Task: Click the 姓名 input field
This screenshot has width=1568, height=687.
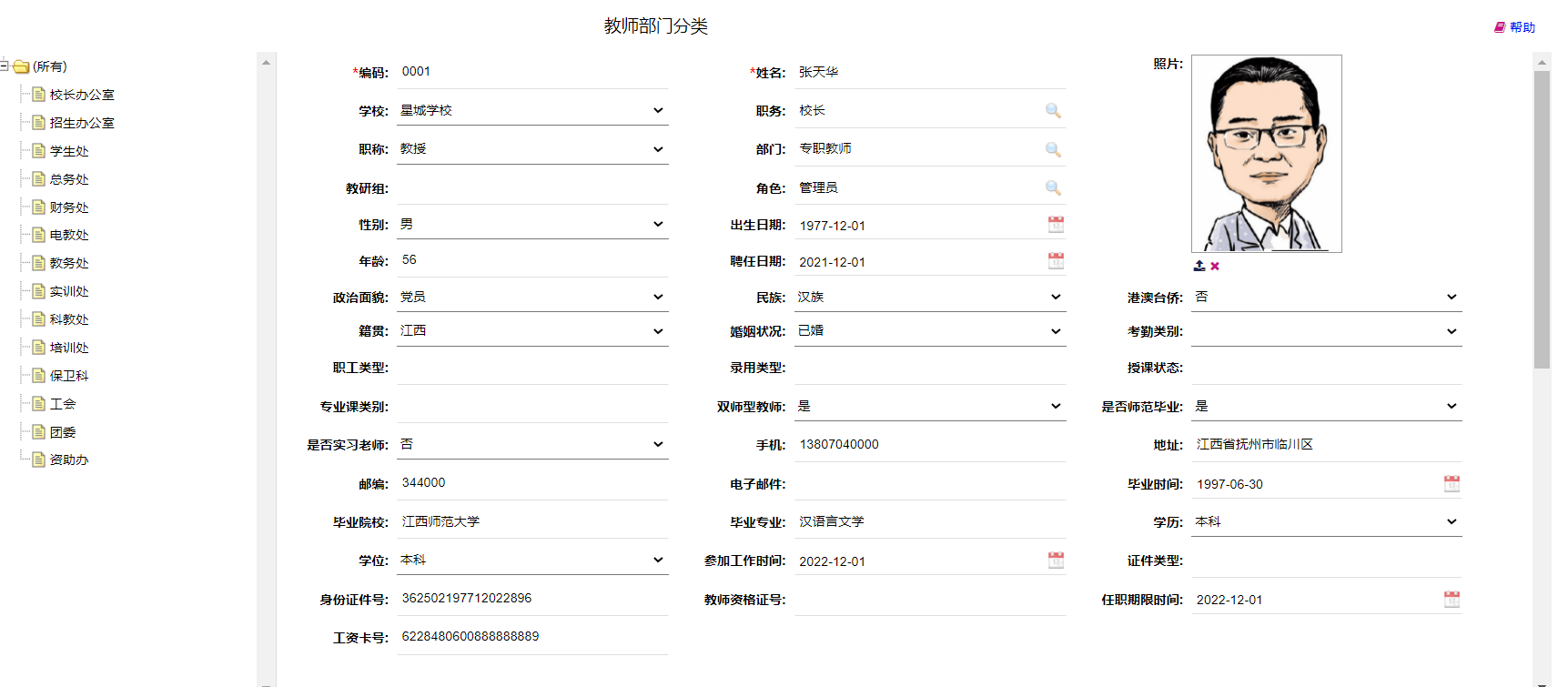Action: click(x=930, y=72)
